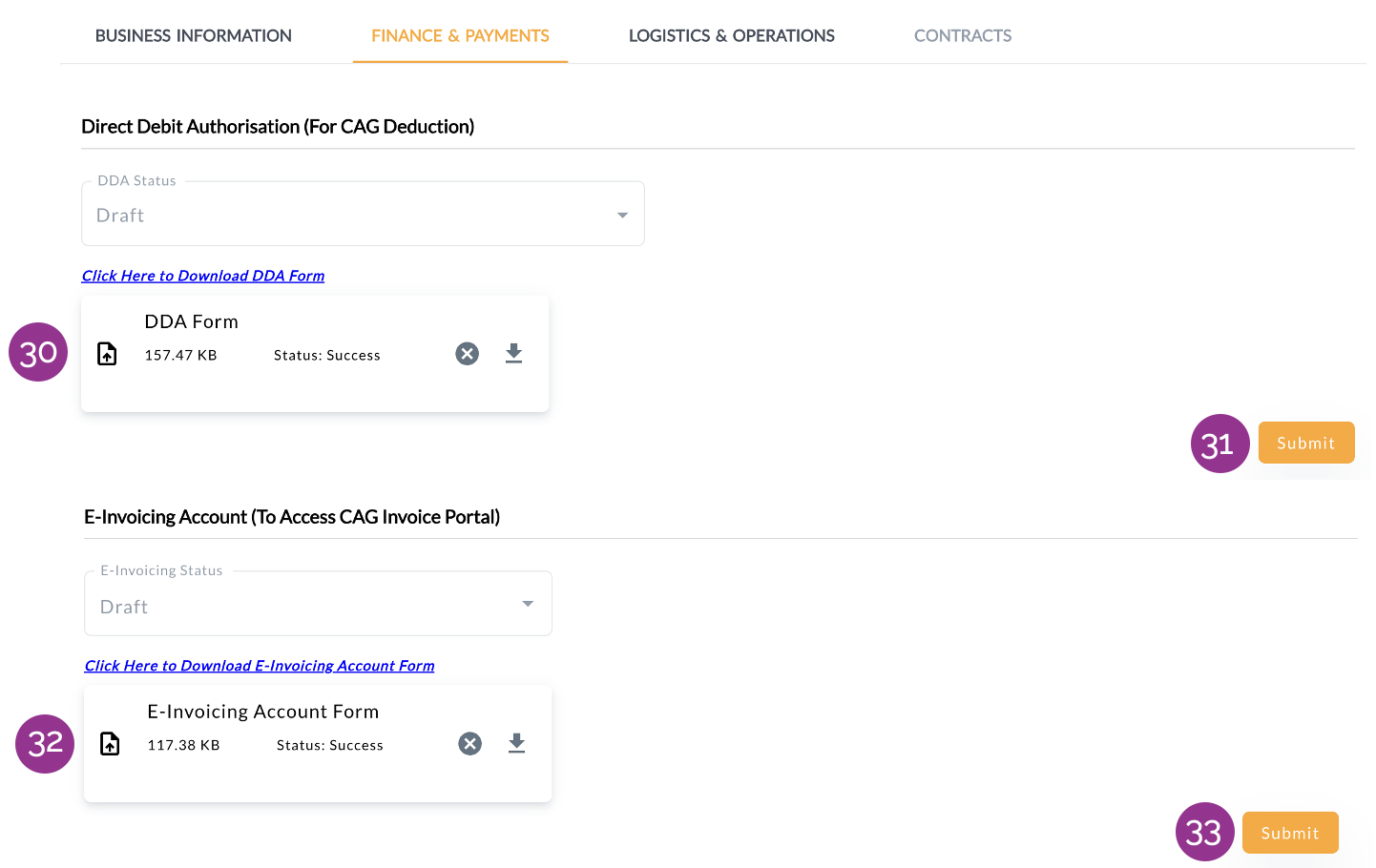This screenshot has height=868, width=1376.
Task: Open the Contracts tab
Action: point(962,36)
